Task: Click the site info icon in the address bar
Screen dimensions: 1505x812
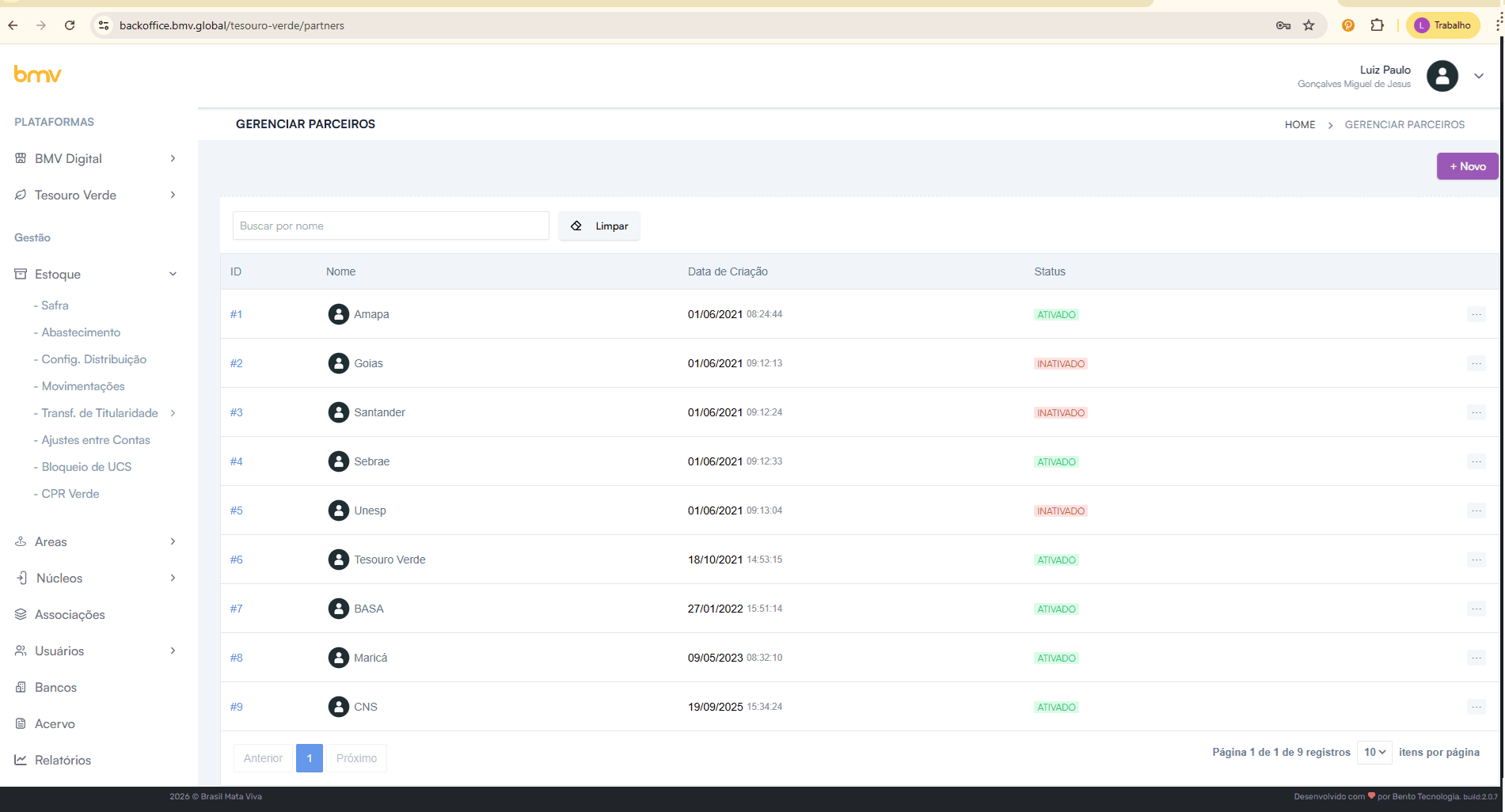Action: click(104, 25)
